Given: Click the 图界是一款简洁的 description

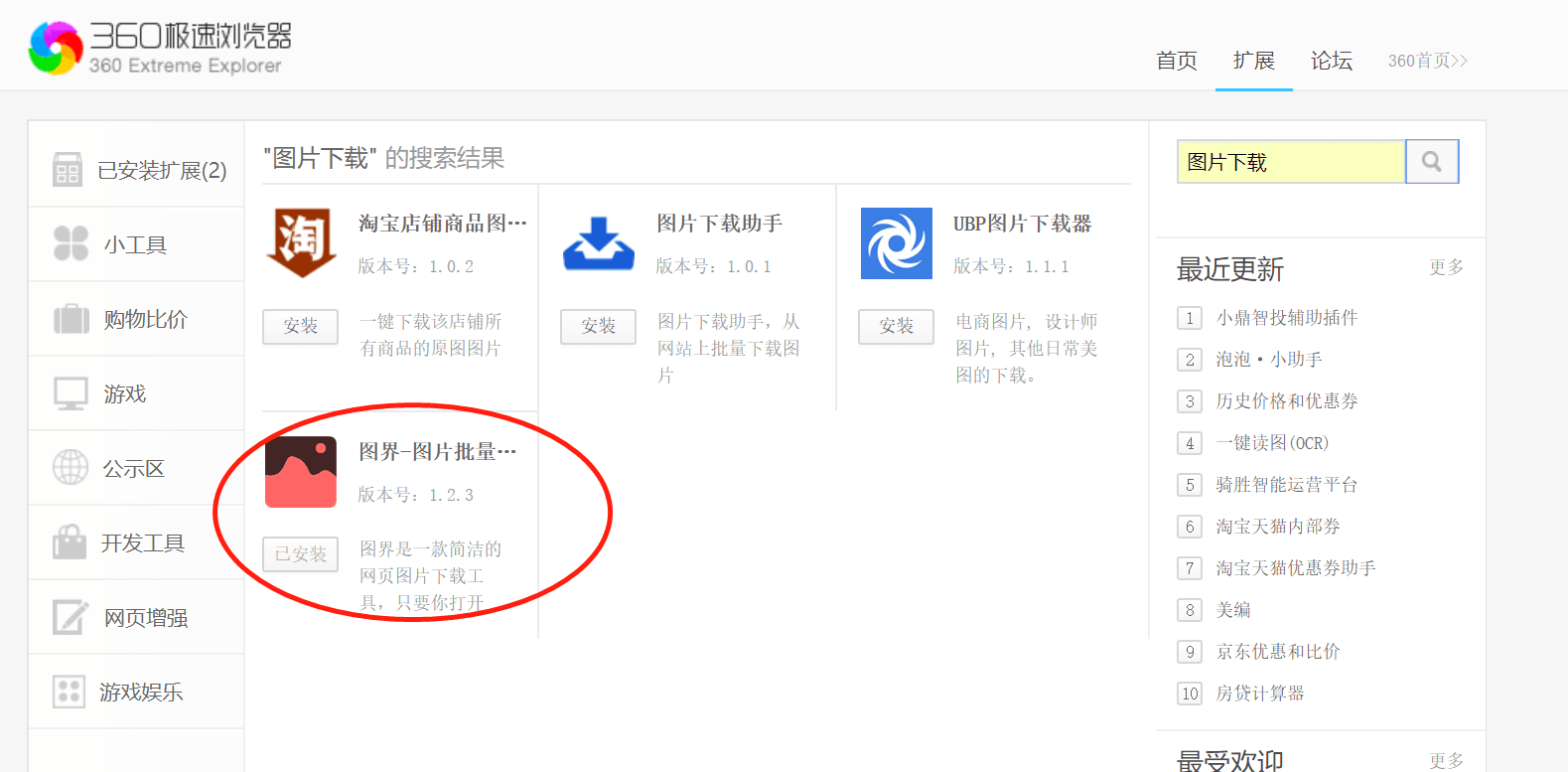Looking at the screenshot, I should coord(431,549).
